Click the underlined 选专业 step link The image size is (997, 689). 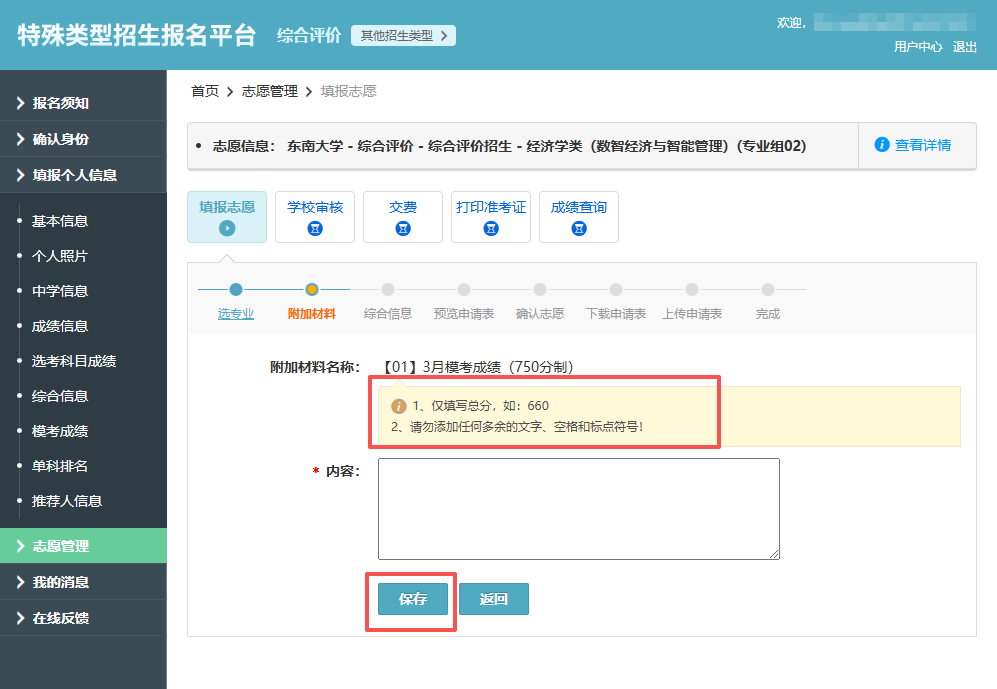point(236,314)
